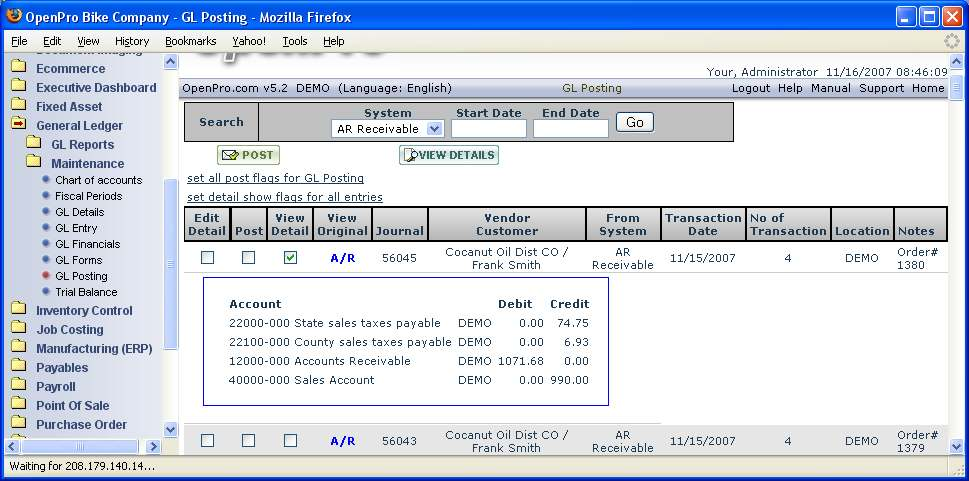The height and width of the screenshot is (481, 969).
Task: Expand the GL Reports folder
Action: [x=33, y=144]
